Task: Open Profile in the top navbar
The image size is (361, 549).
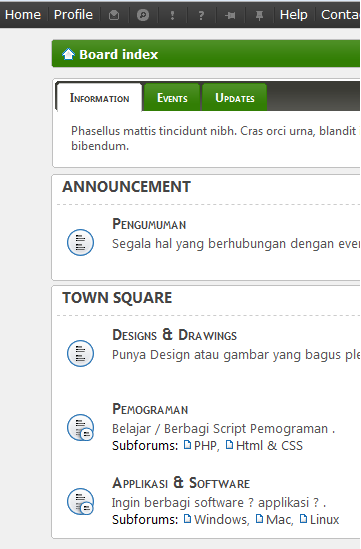Action: pos(73,15)
